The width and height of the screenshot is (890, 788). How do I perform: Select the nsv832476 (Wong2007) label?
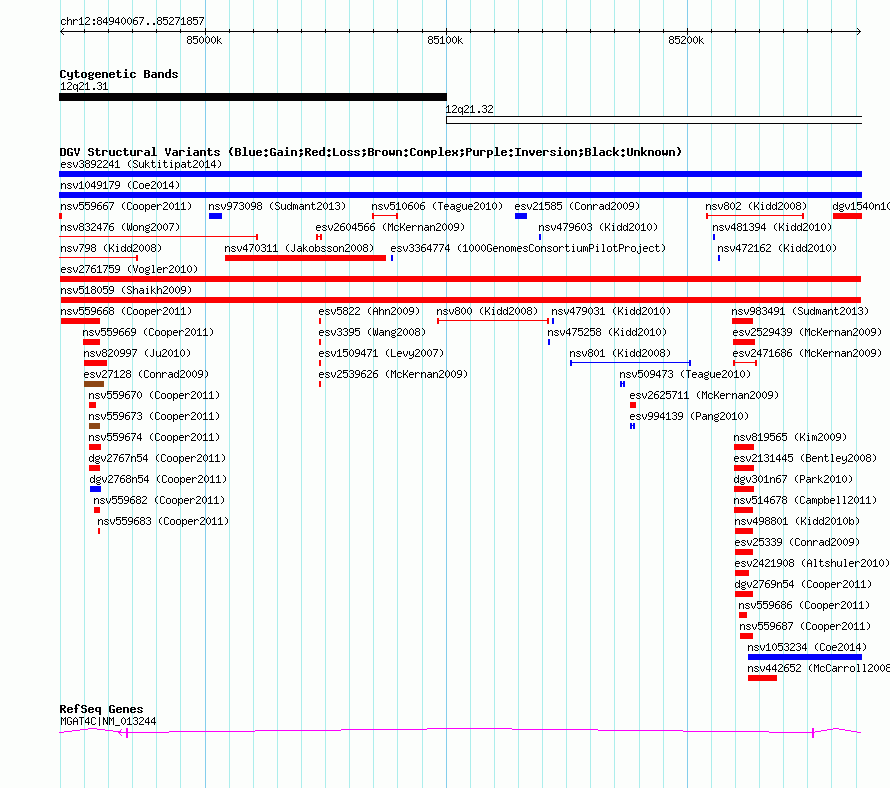[120, 227]
